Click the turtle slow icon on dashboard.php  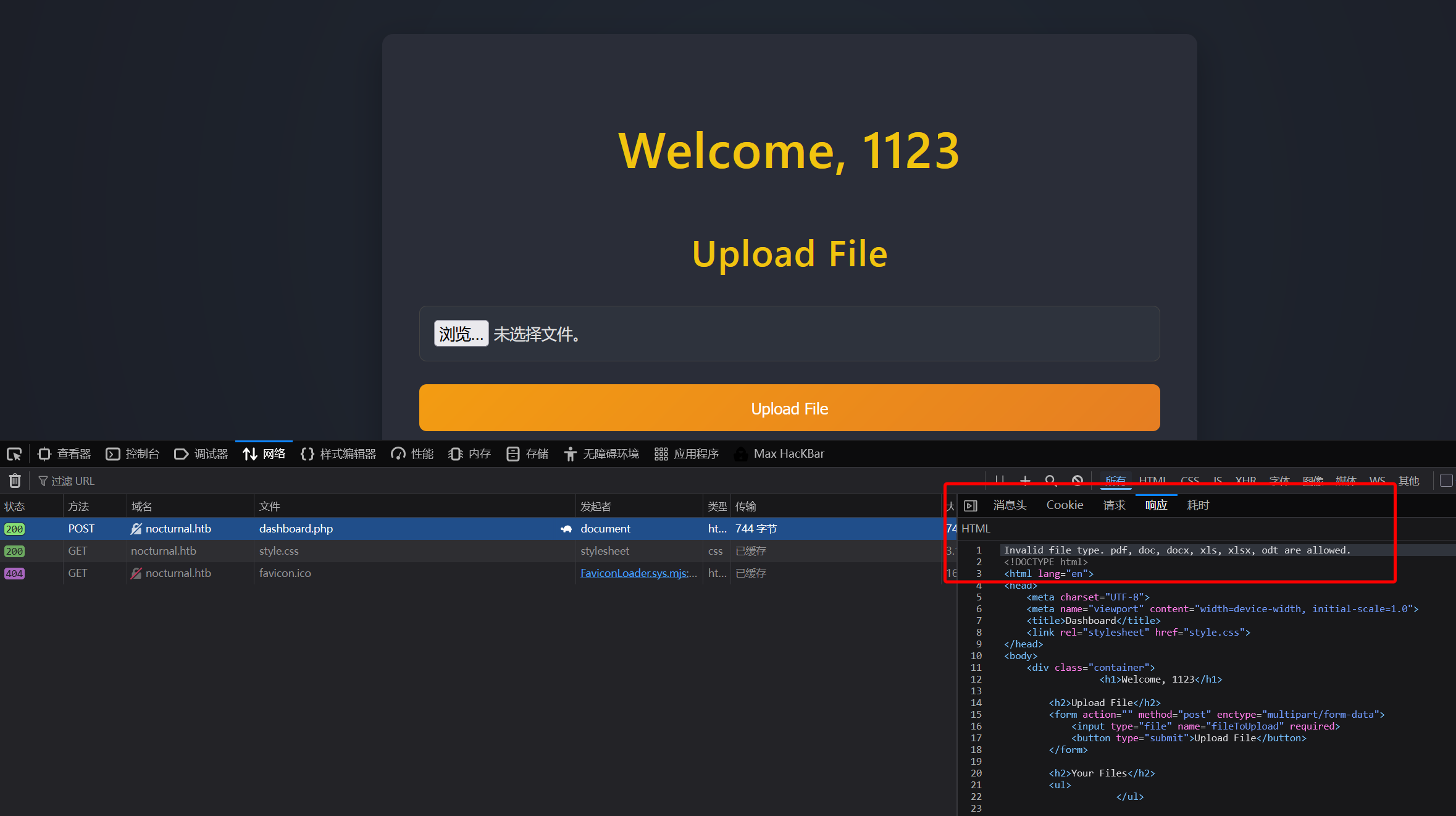click(x=566, y=529)
